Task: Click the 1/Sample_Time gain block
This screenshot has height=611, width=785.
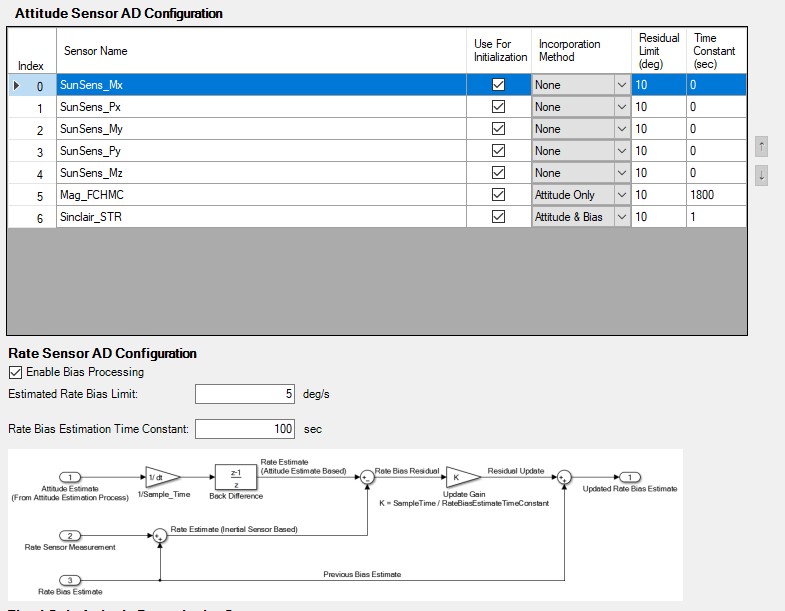Action: (x=161, y=477)
